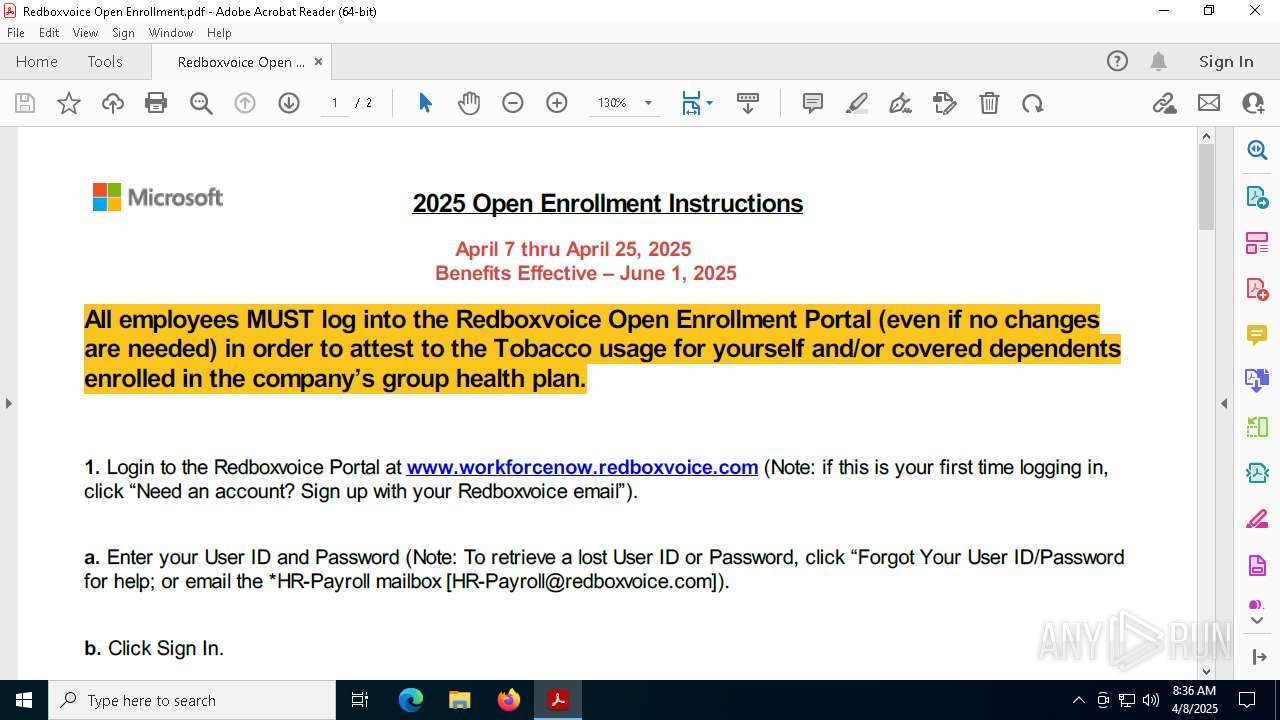This screenshot has width=1280, height=720.
Task: Open the translate-style tool in right pane
Action: coord(1257,381)
